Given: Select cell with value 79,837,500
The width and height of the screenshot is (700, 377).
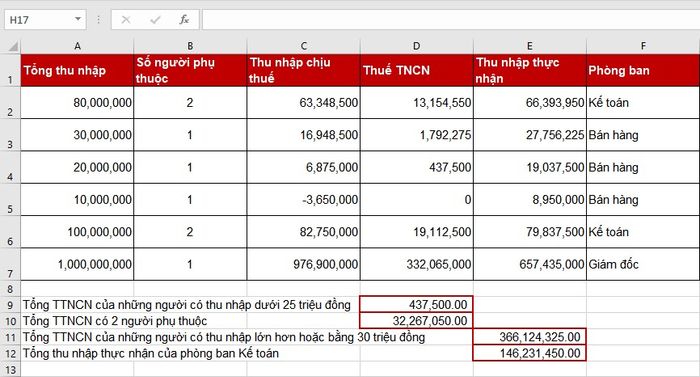Looking at the screenshot, I should tap(529, 232).
